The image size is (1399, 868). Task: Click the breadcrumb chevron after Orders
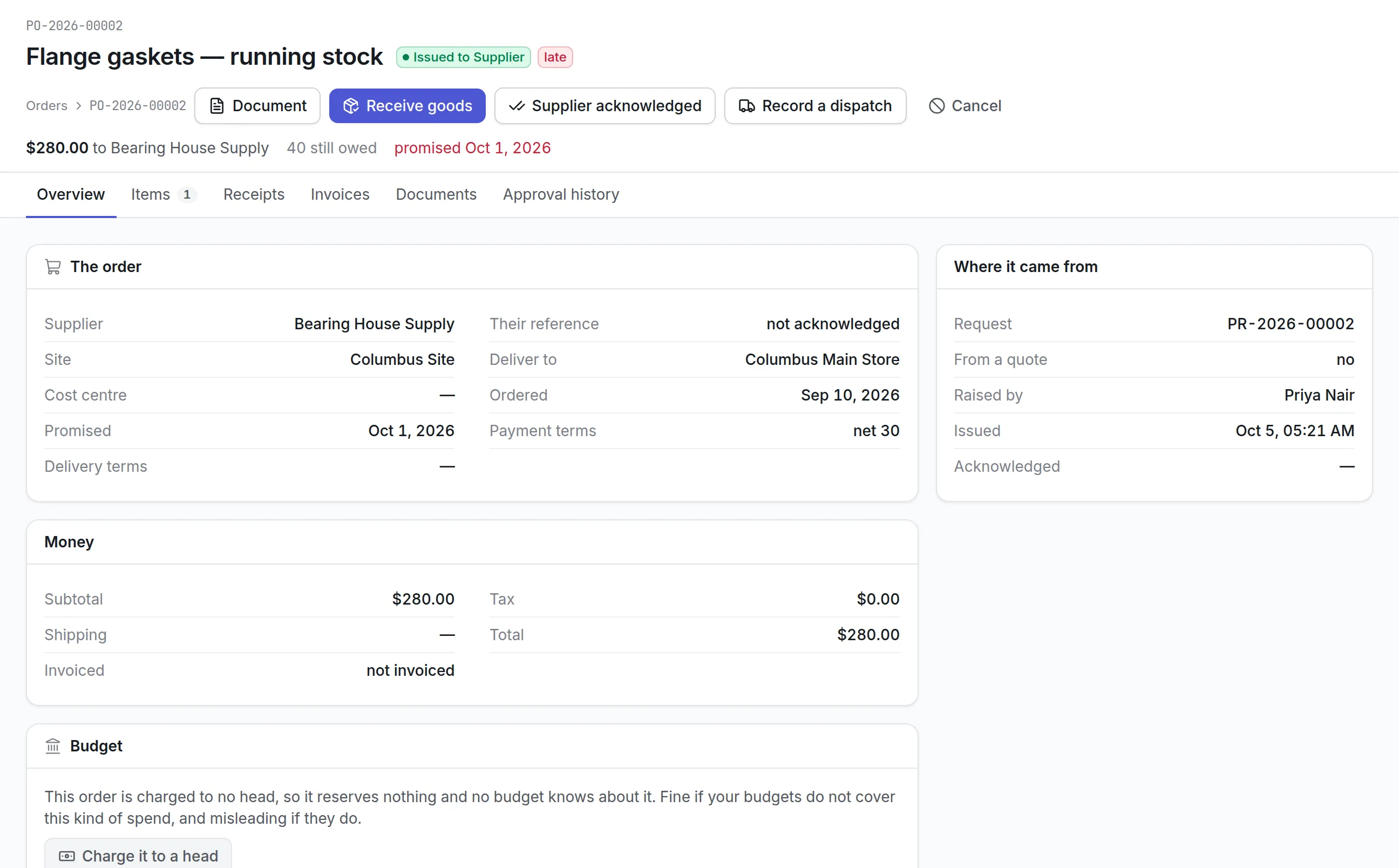[79, 106]
